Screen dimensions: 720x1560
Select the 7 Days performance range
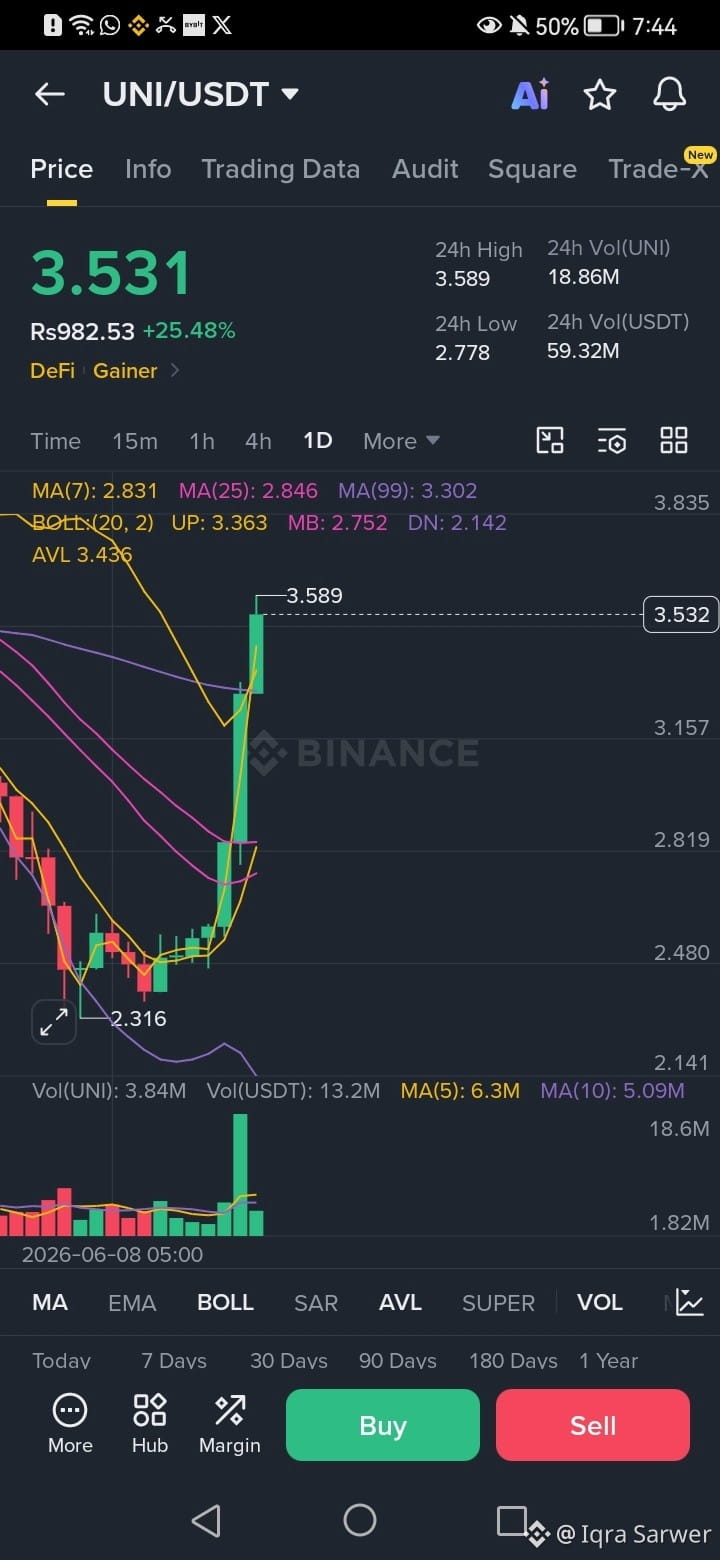[x=174, y=1360]
